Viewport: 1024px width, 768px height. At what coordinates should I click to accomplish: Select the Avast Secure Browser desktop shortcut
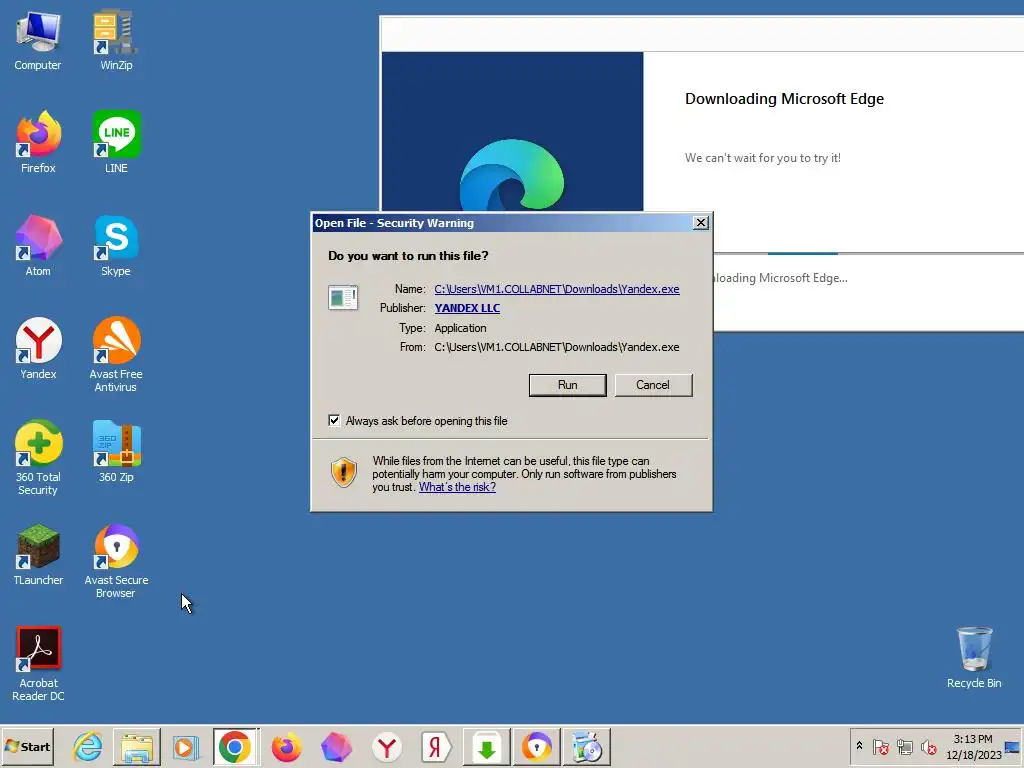click(x=116, y=562)
